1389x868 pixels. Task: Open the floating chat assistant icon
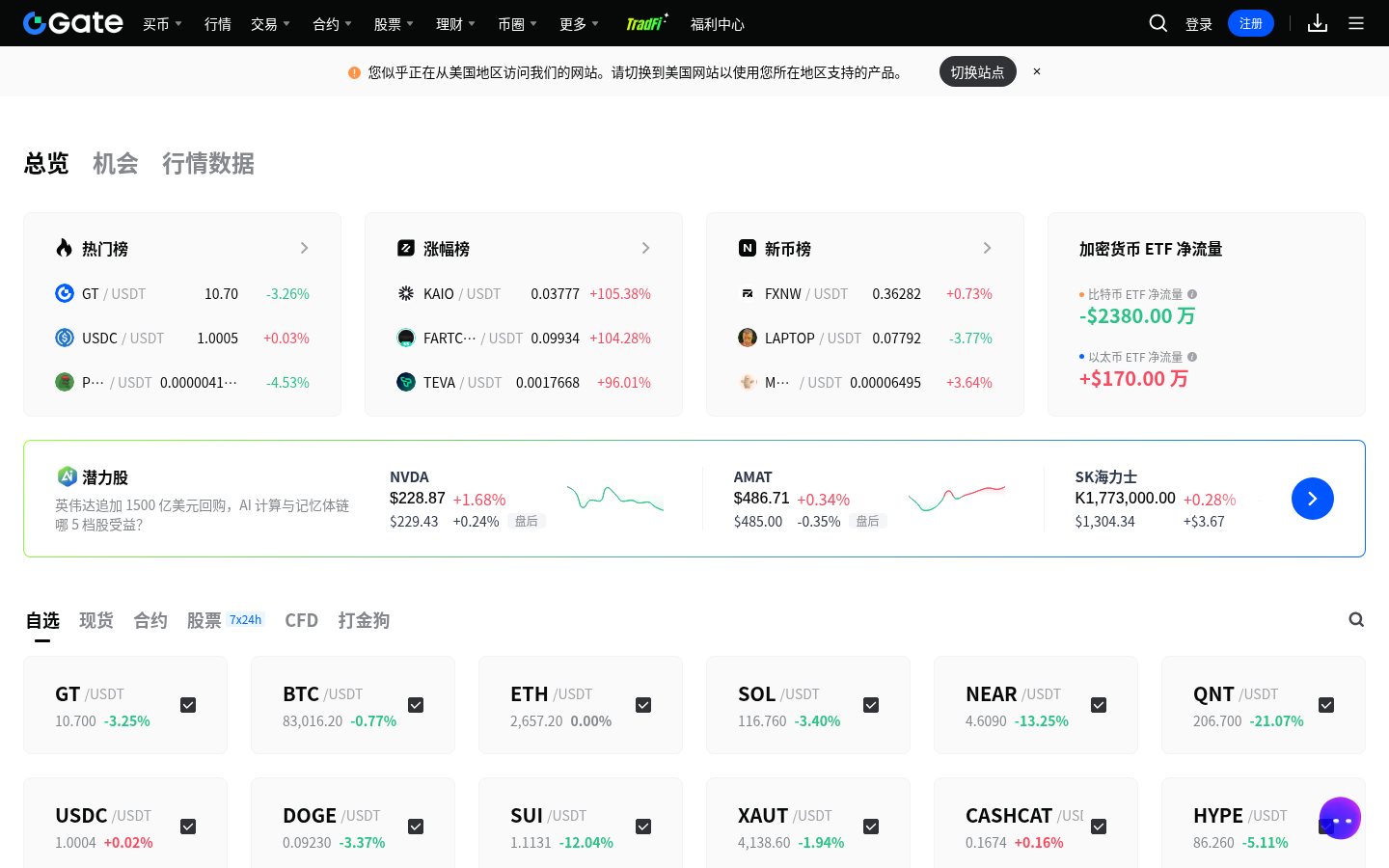coord(1340,818)
